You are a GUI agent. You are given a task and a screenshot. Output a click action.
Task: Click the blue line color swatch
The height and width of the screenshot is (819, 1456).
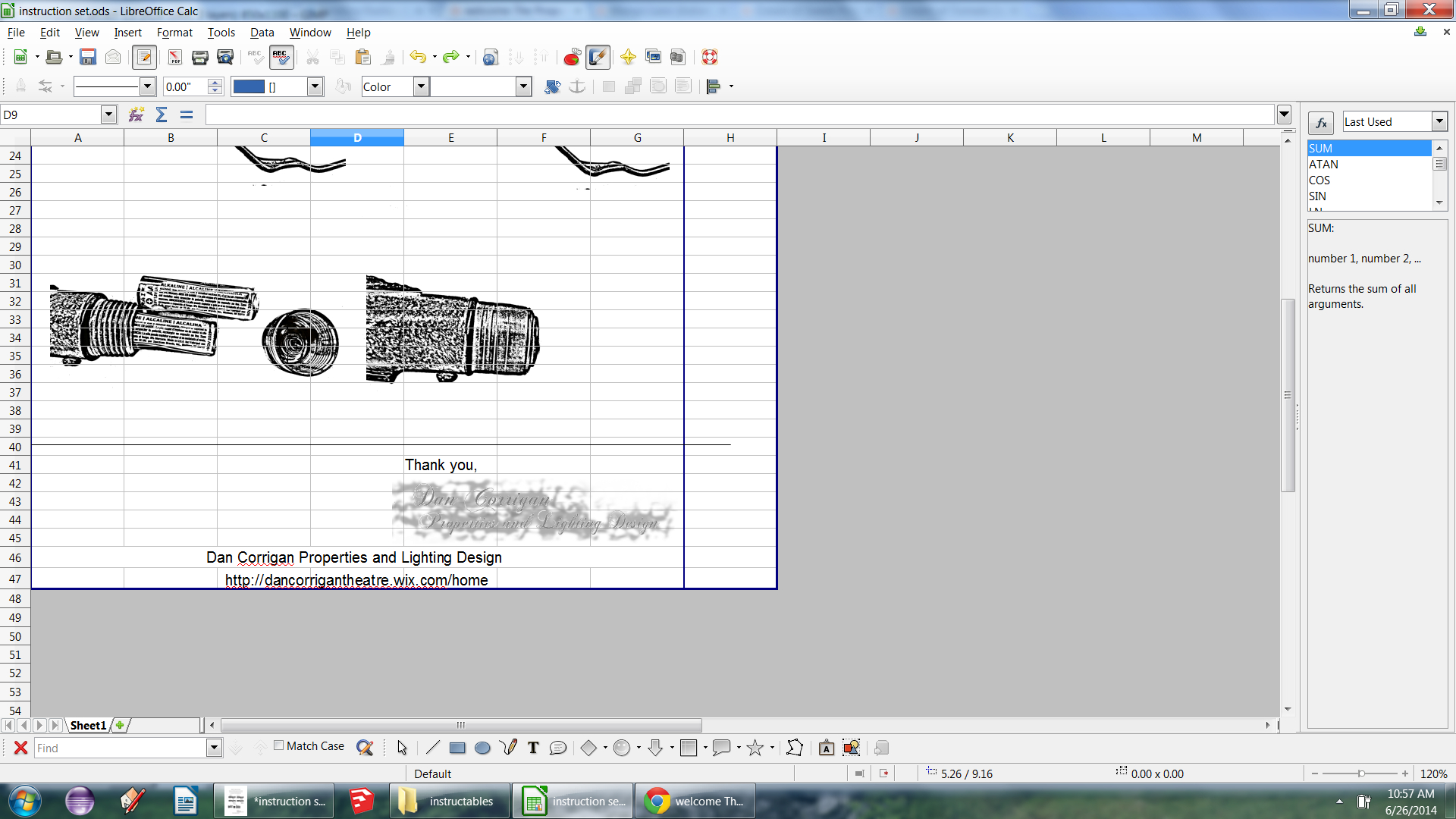click(x=249, y=86)
